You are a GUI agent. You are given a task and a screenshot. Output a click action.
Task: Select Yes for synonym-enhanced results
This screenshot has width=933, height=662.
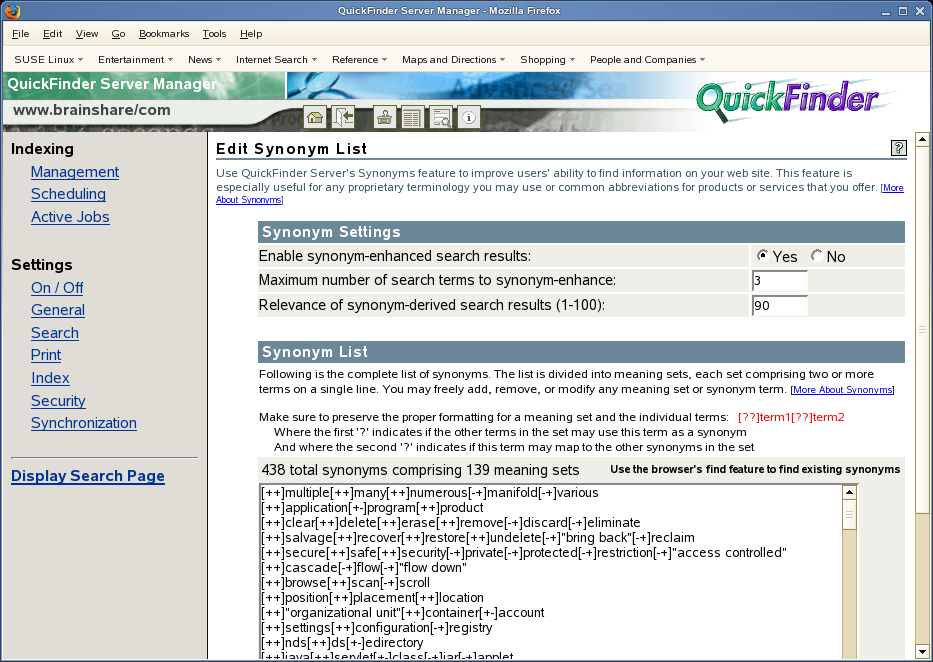click(762, 256)
